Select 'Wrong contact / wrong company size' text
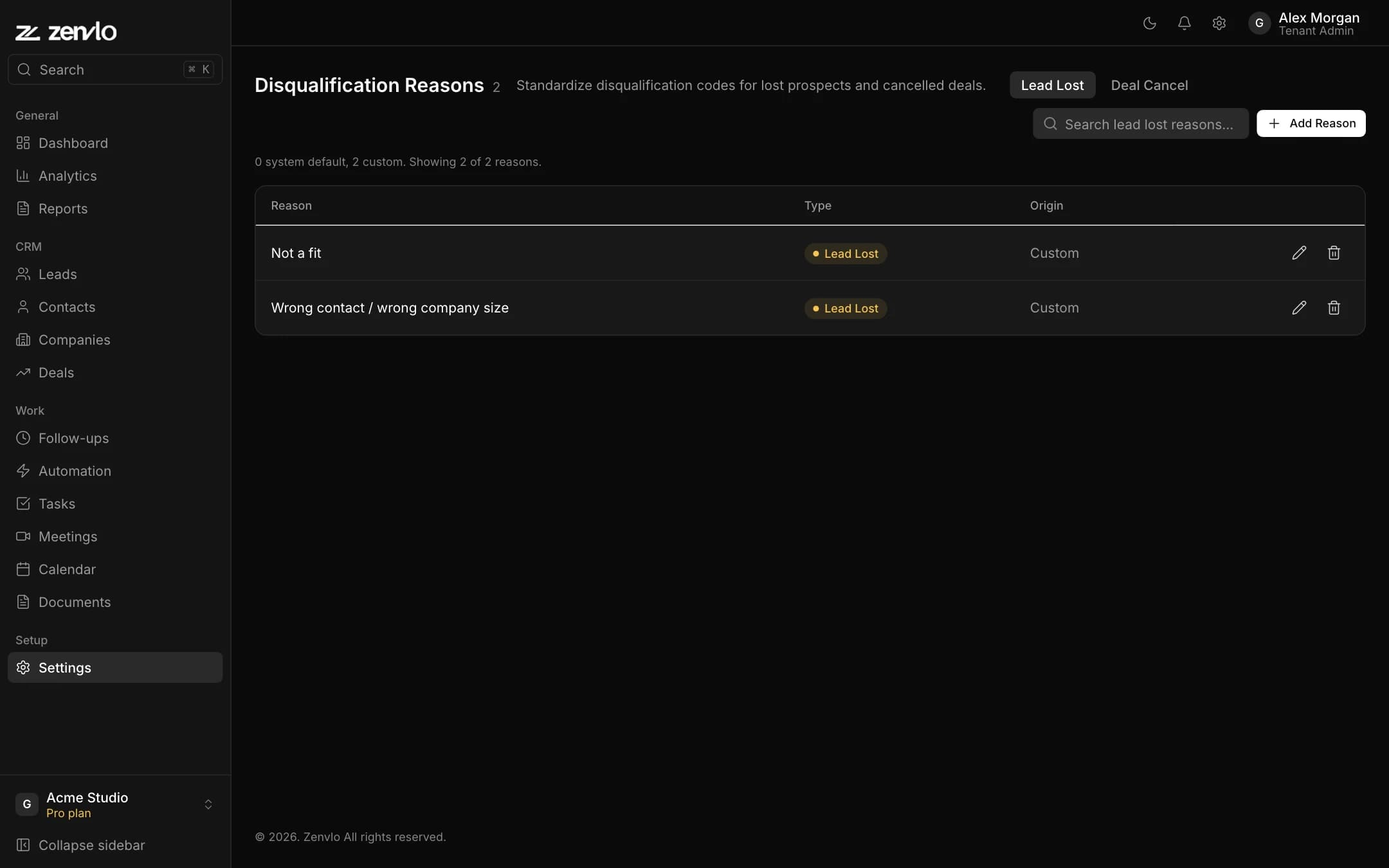This screenshot has height=868, width=1389. pos(390,308)
